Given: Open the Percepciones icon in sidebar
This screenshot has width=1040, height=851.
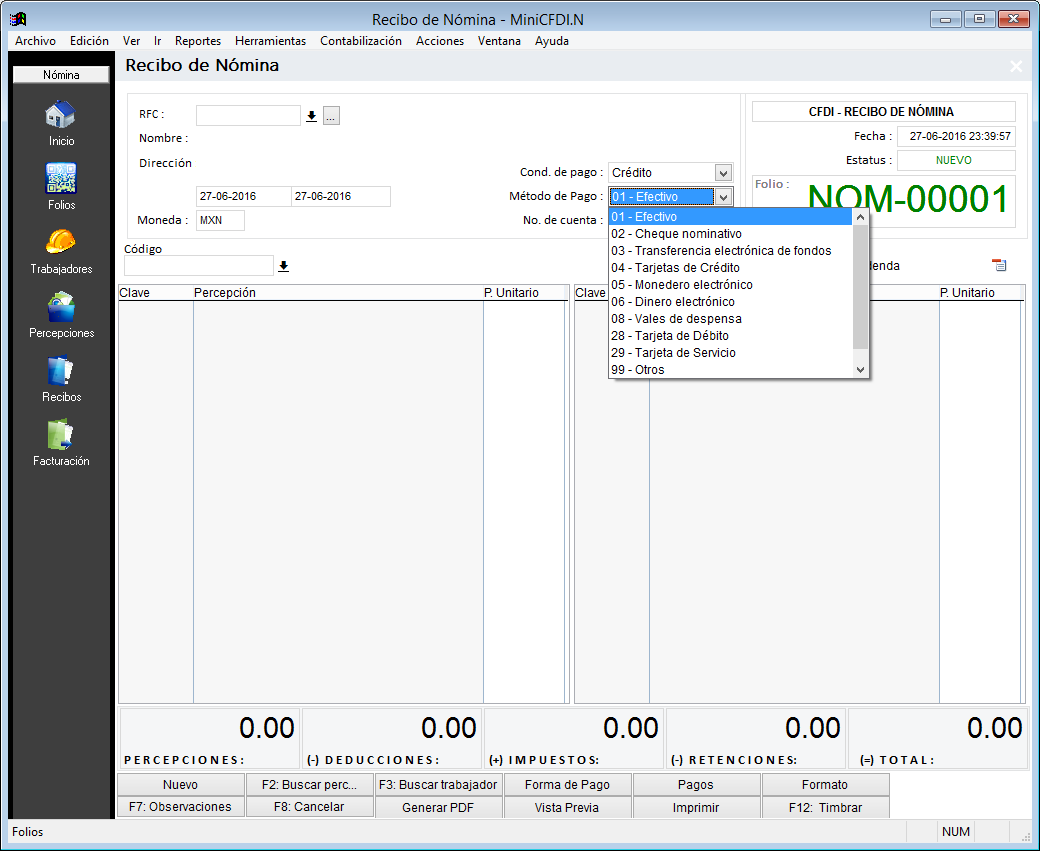Looking at the screenshot, I should (60, 306).
